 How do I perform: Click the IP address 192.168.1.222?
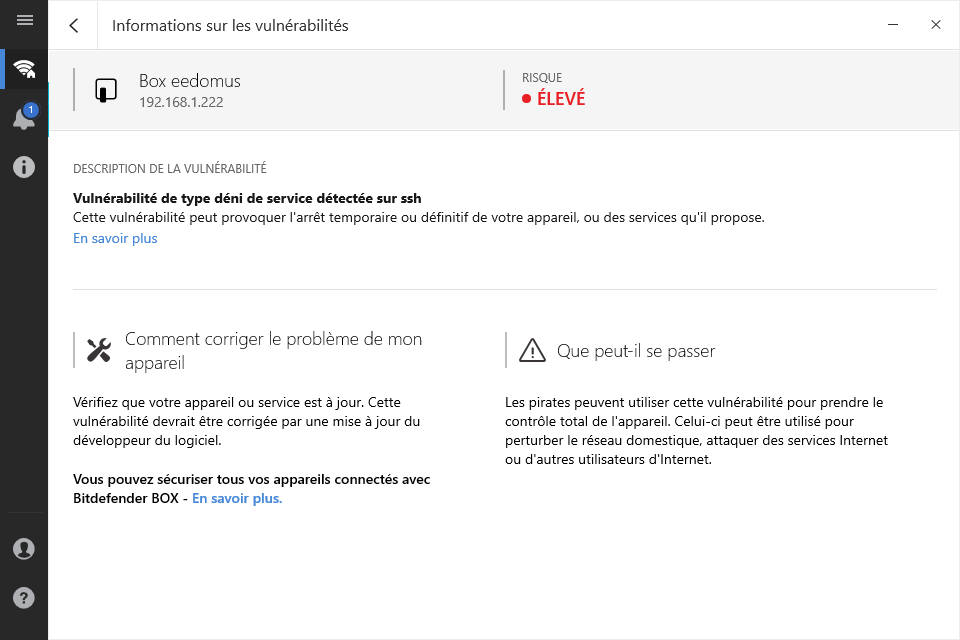(181, 102)
